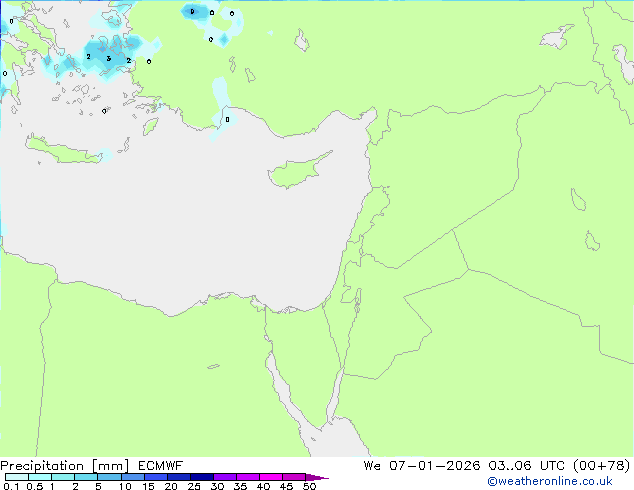Select the 35 to 40 mm legend swatch
634x490 pixels.
point(247,477)
